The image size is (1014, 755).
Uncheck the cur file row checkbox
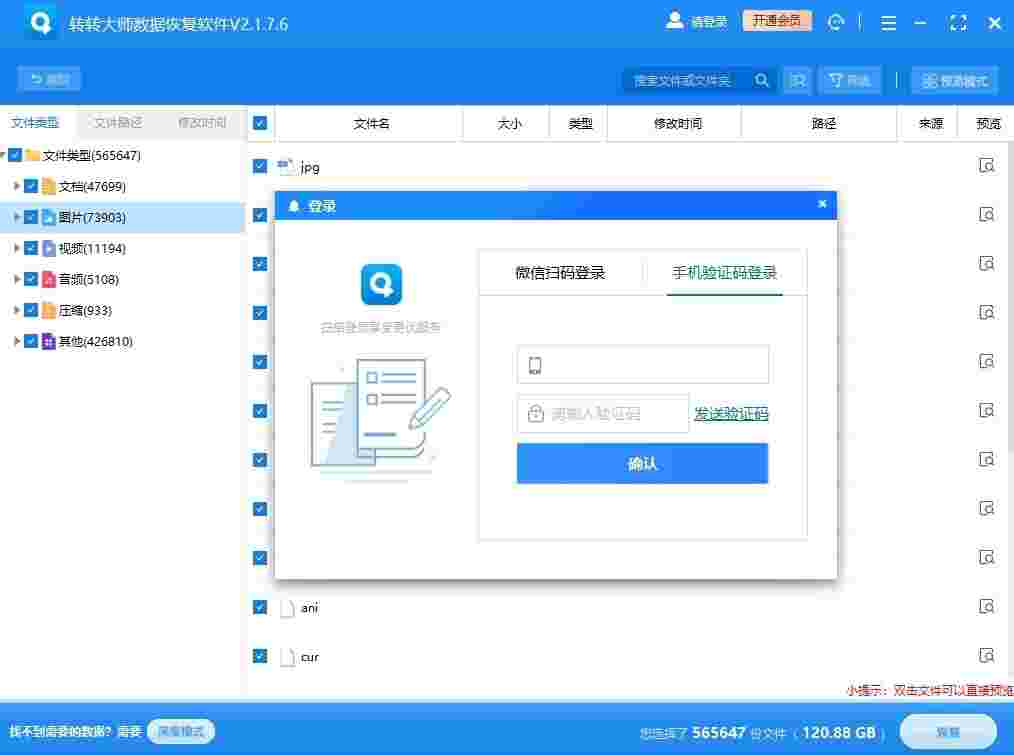click(x=260, y=656)
